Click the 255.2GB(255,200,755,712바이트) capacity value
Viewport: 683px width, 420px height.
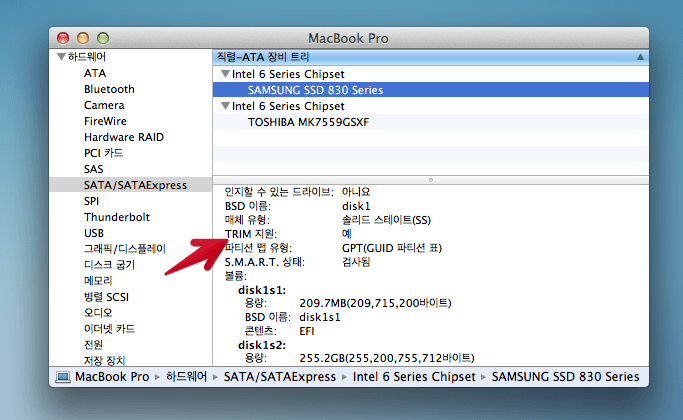coord(387,358)
